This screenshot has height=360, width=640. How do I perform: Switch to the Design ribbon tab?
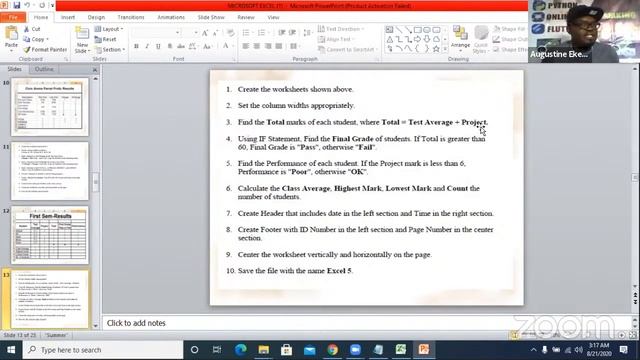click(96, 18)
